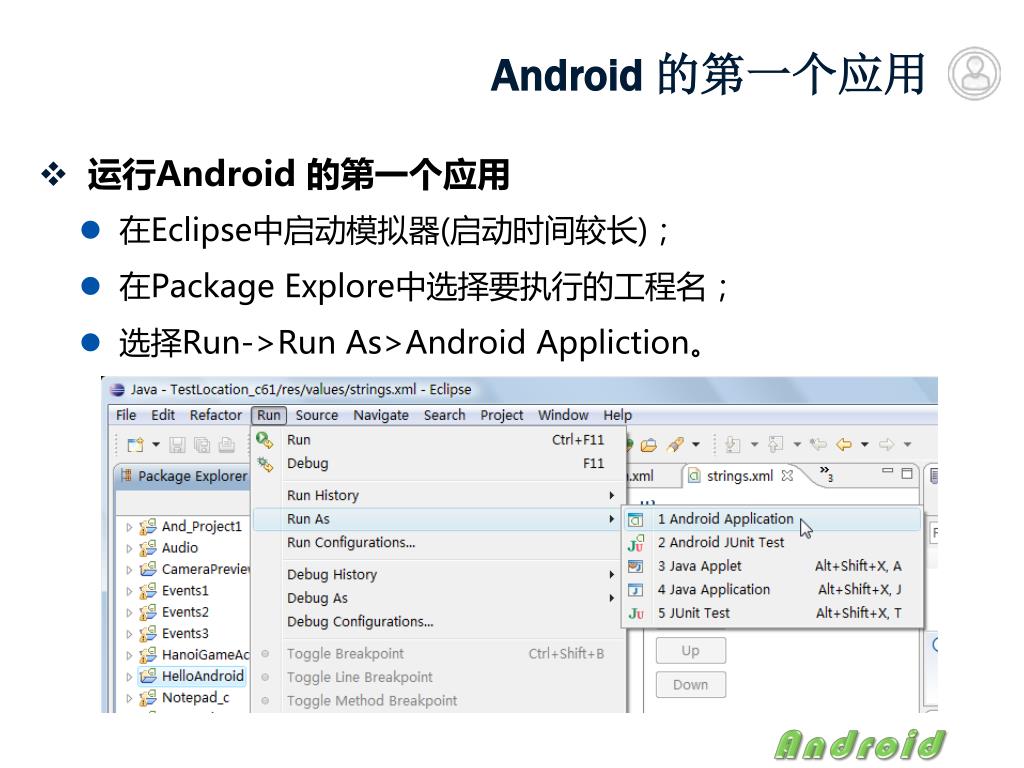Screen dimensions: 1024x768
Task: Click the JUnit Test icon
Action: 636,613
